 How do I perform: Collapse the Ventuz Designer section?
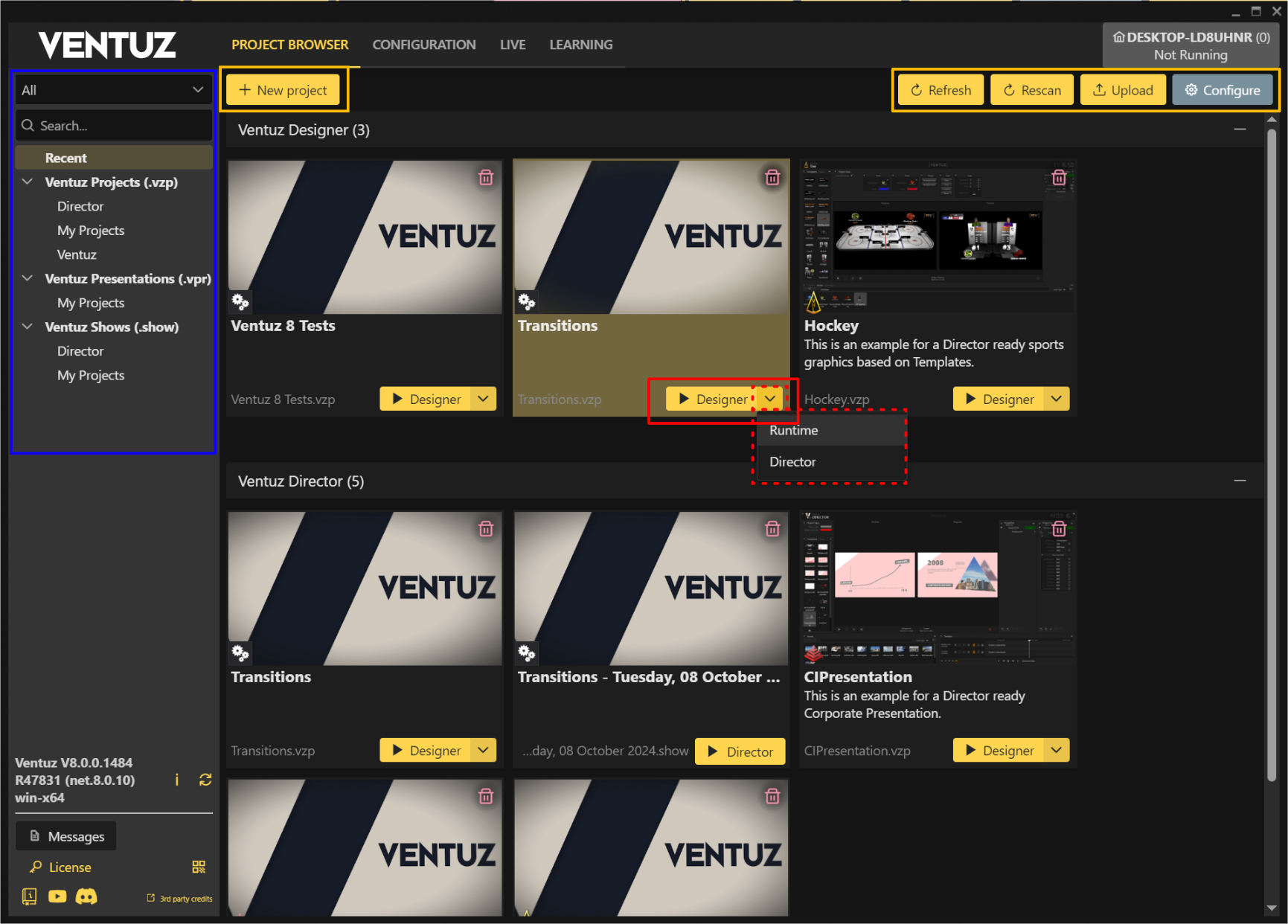[1240, 129]
